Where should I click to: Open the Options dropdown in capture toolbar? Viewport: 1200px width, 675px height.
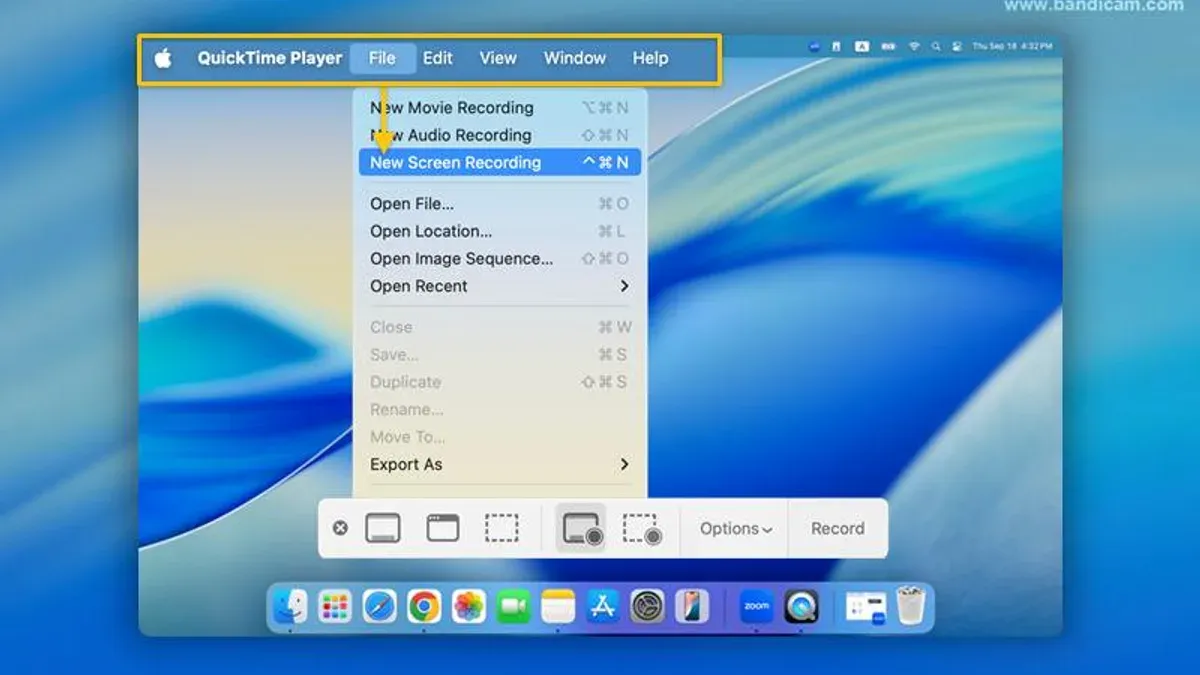(735, 529)
